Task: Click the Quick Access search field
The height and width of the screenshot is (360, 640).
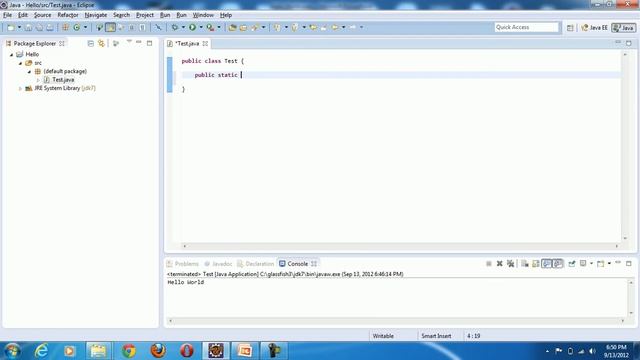Action: 526,27
